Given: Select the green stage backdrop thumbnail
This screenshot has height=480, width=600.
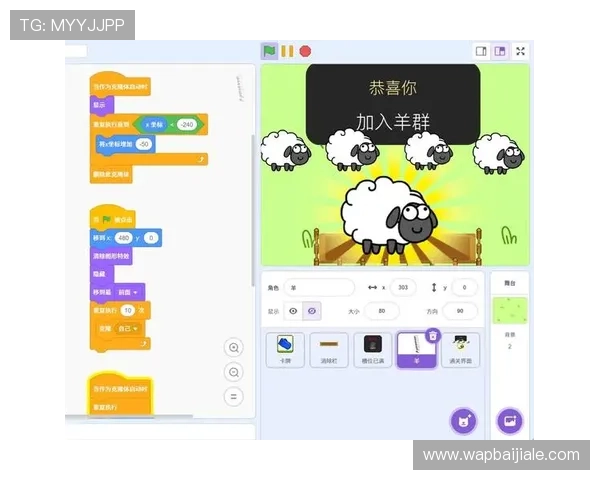Looking at the screenshot, I should click(x=510, y=310).
